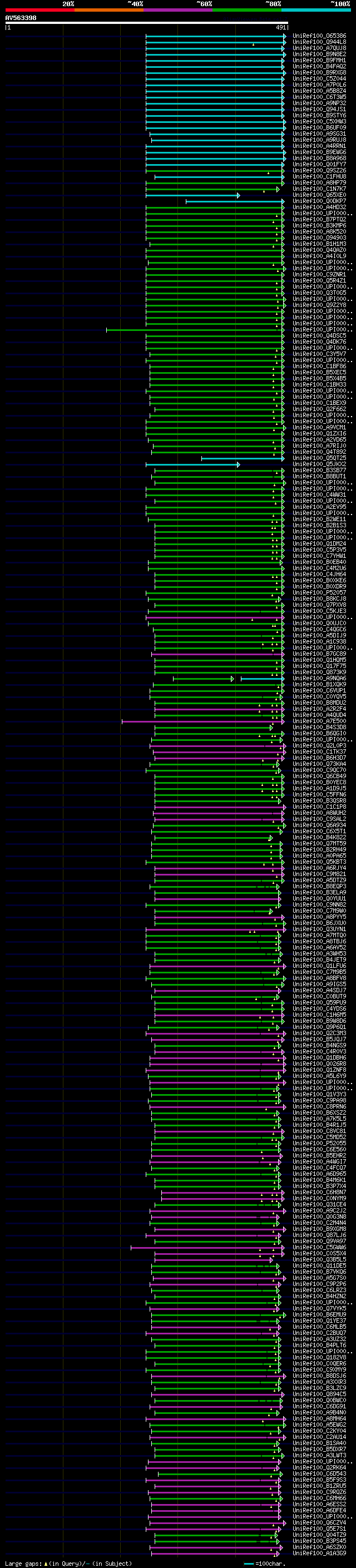Select label UniRef100_B9RXG8

coord(319,72)
